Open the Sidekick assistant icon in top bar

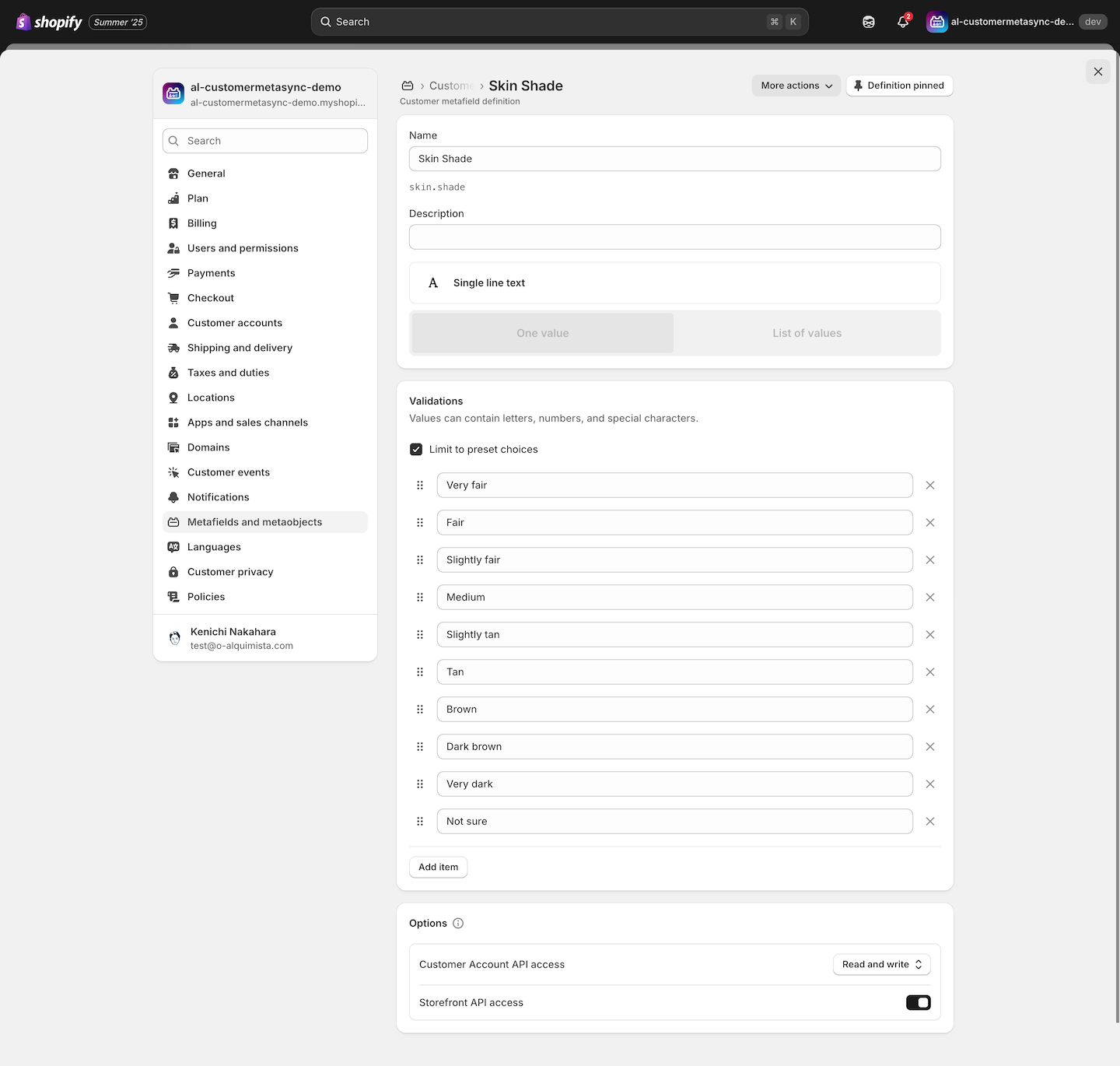tap(869, 22)
